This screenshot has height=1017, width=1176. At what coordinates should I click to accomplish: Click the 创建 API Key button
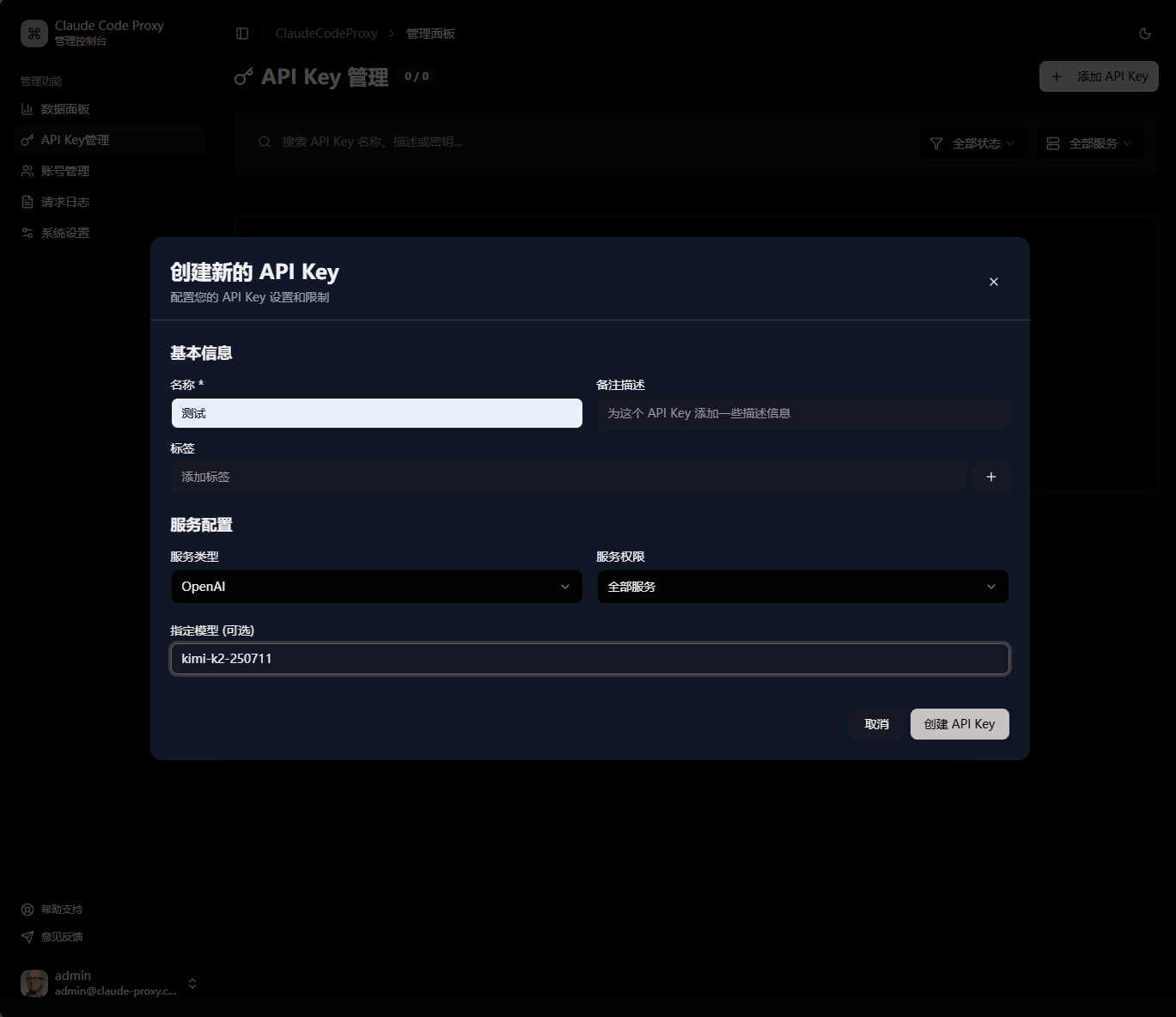[960, 724]
